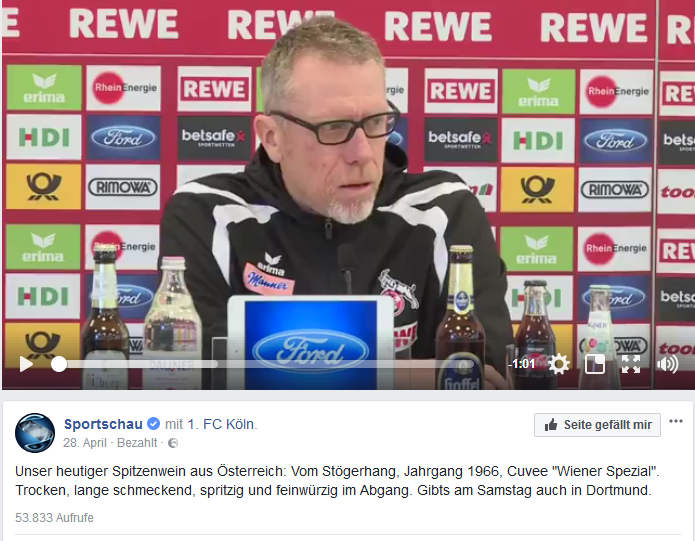Enter fullscreen video mode
Image resolution: width=695 pixels, height=541 pixels.
click(631, 364)
